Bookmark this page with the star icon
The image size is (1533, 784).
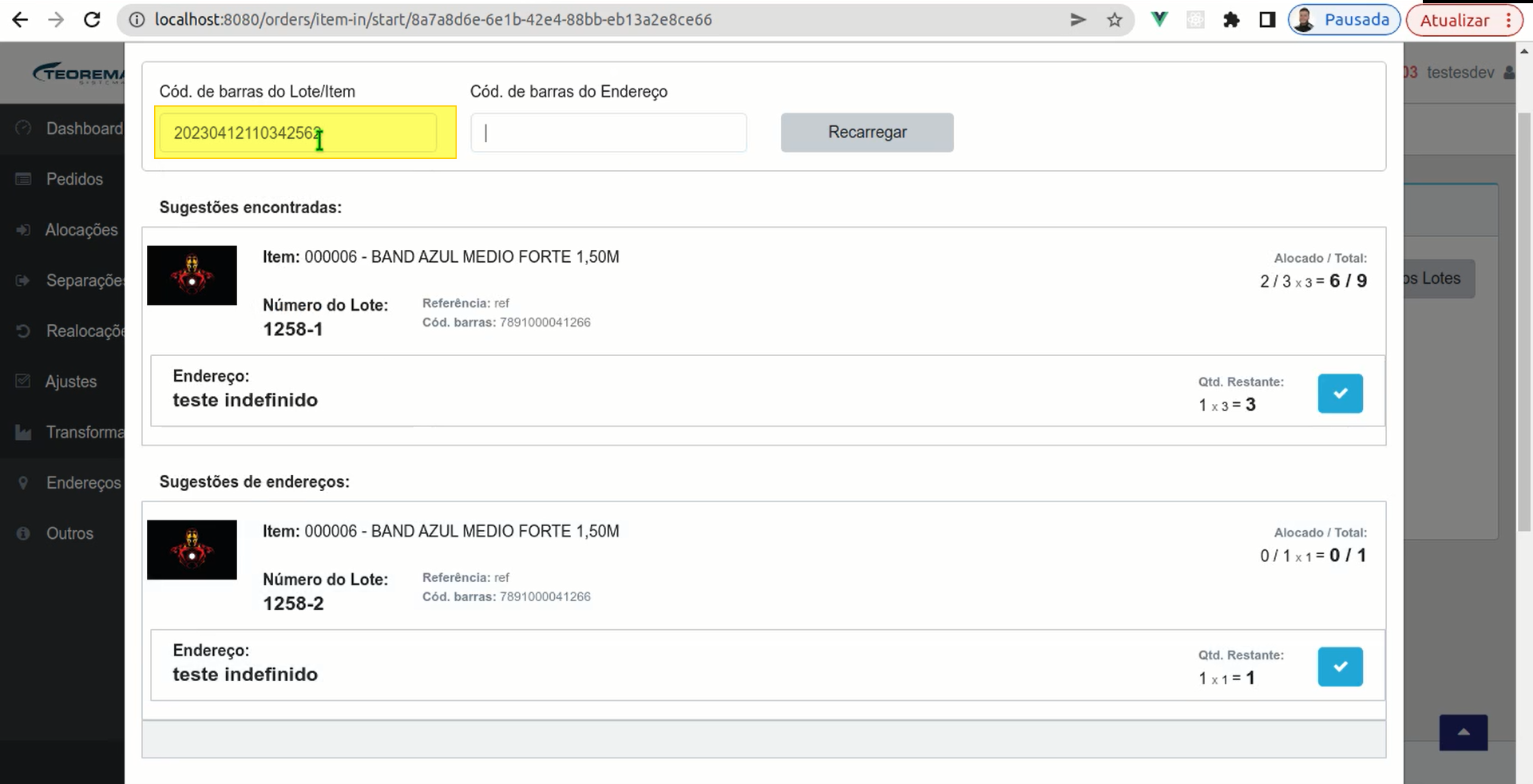pos(1115,20)
